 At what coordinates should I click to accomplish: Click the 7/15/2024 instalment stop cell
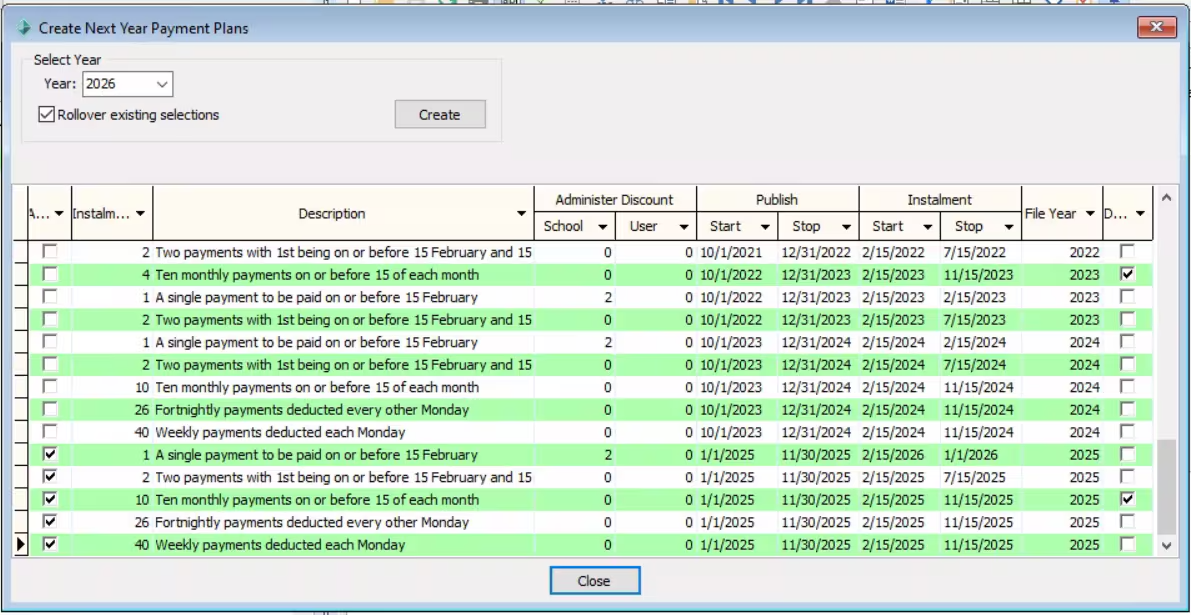point(981,364)
